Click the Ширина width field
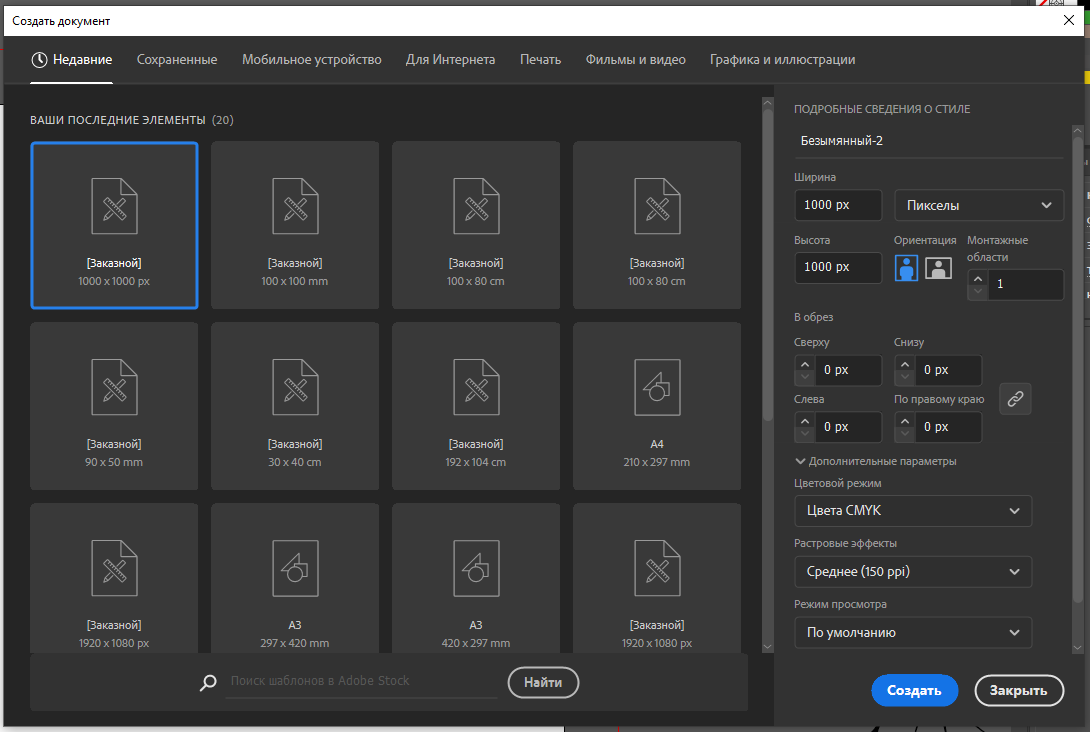 click(838, 205)
